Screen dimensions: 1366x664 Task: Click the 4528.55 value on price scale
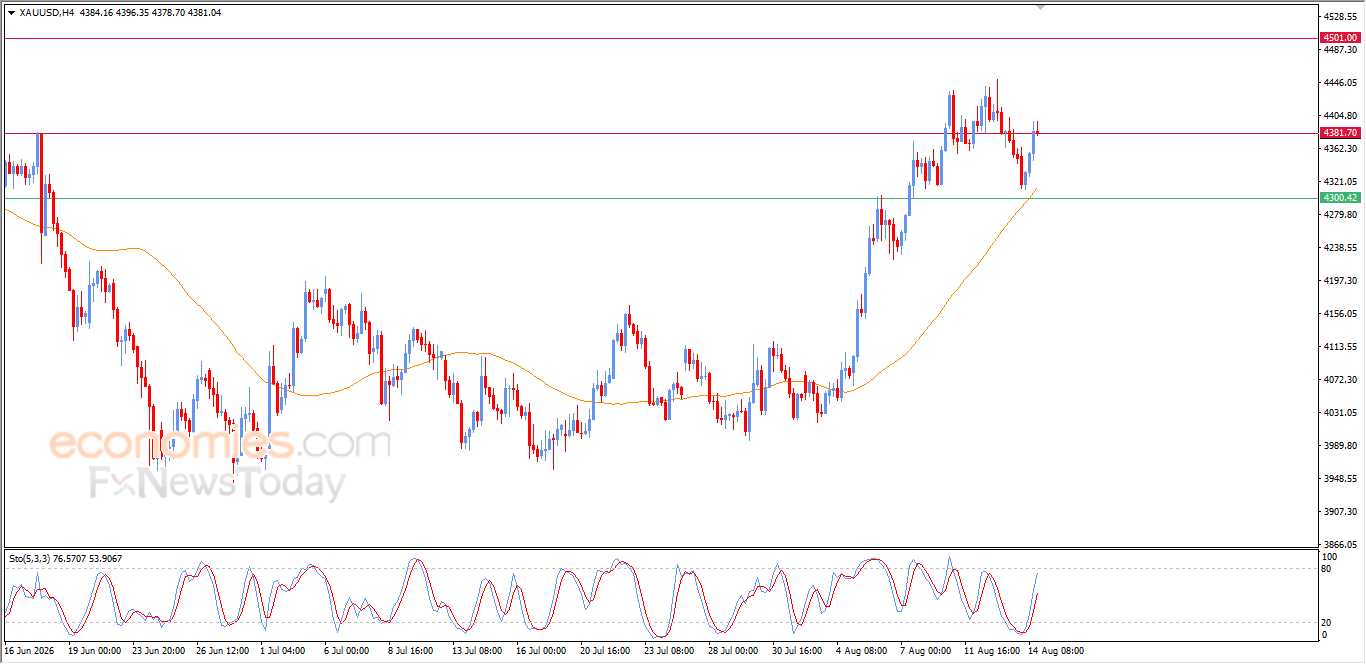coord(1340,17)
